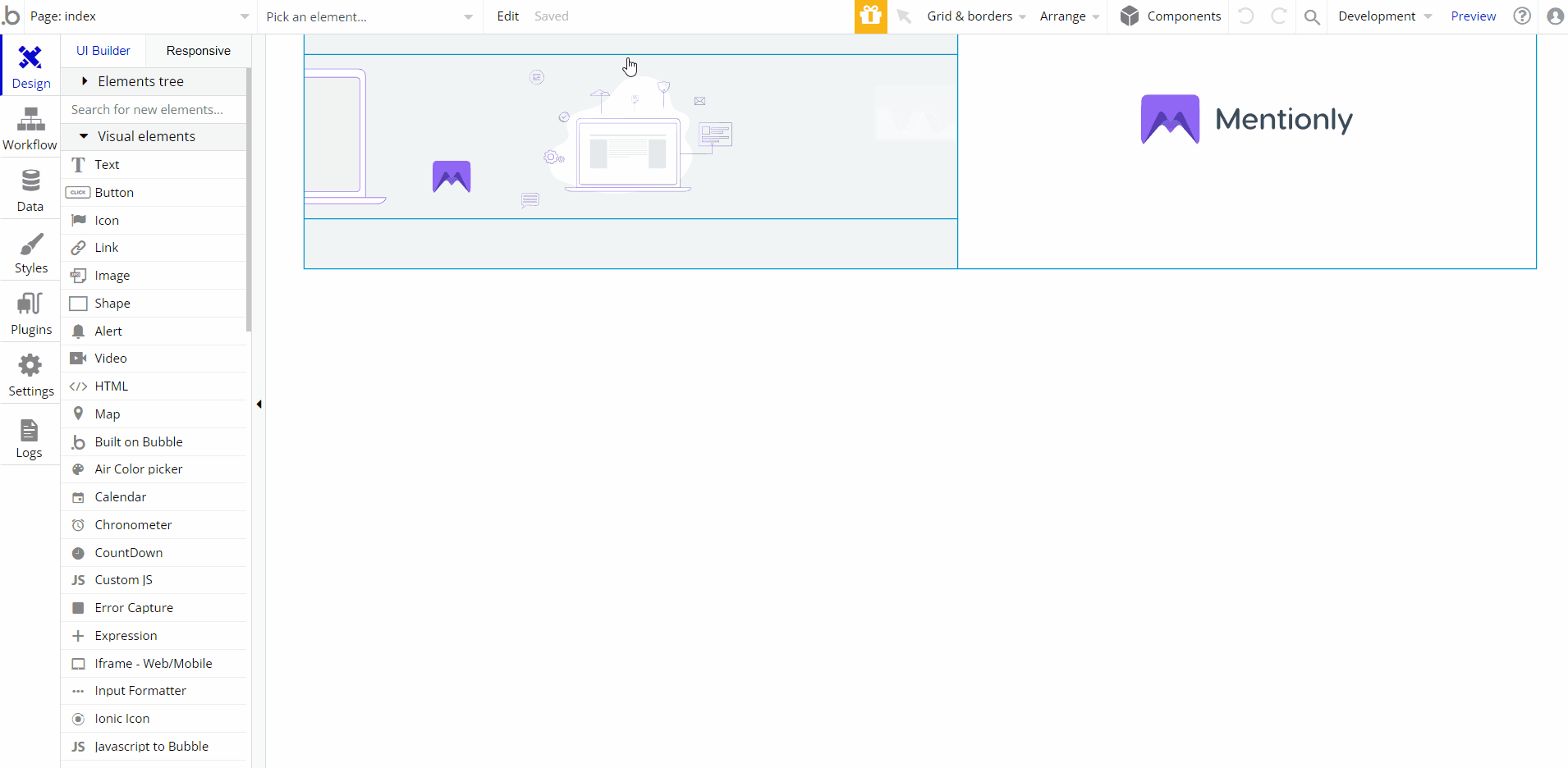1568x768 pixels.
Task: Select the Icon element
Action: pyautogui.click(x=154, y=221)
